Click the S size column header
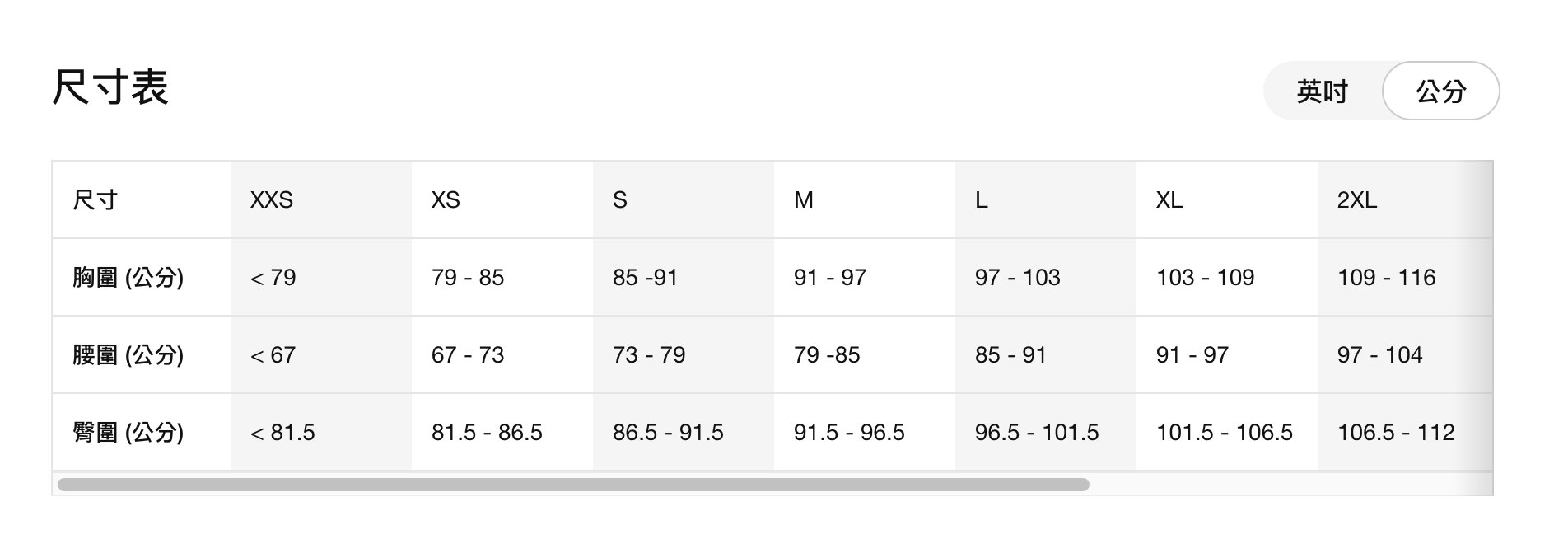Screen dimensions: 1568x544 click(620, 200)
